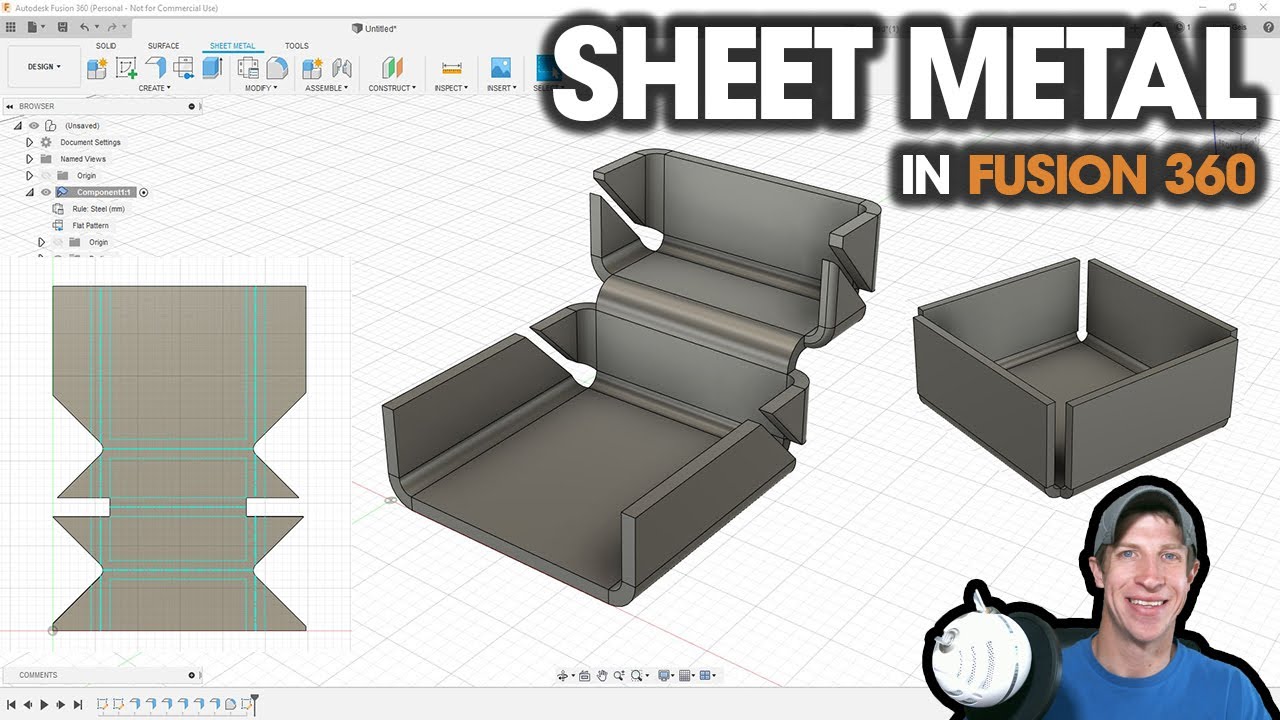Select the first sketch feature in the timeline
Viewport: 1280px width, 720px height.
102,705
